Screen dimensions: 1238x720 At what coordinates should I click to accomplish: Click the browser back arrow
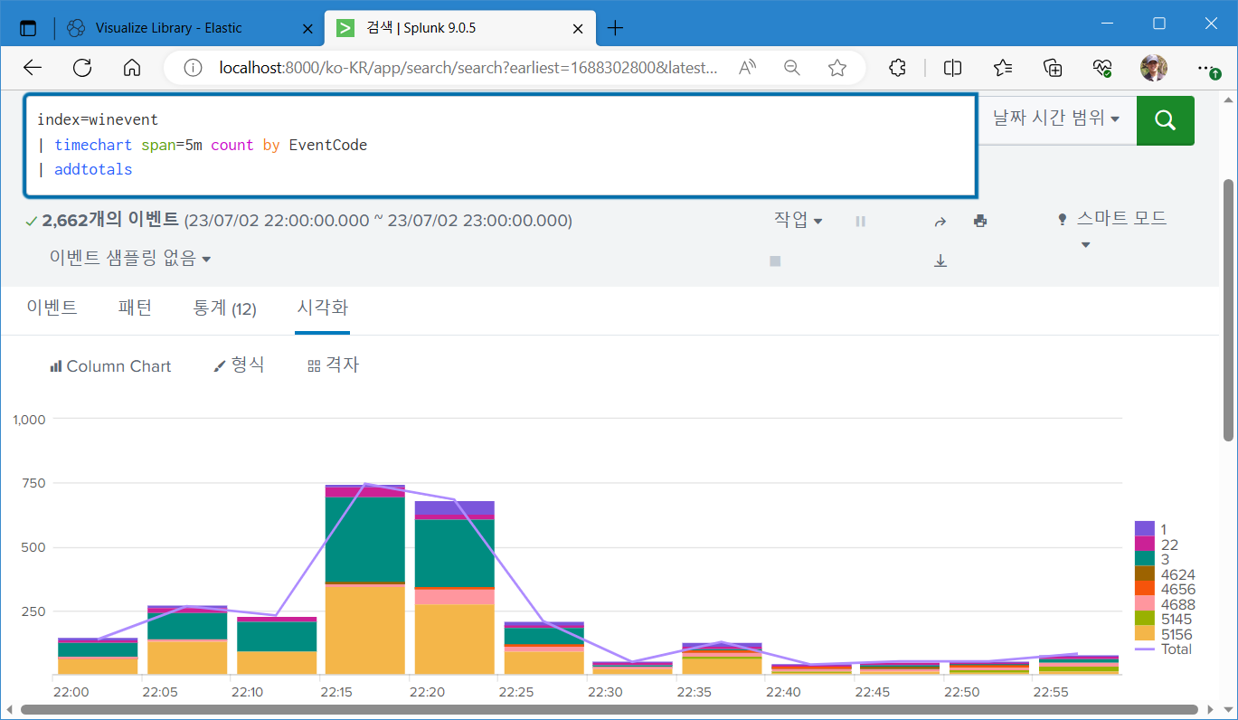(x=33, y=67)
